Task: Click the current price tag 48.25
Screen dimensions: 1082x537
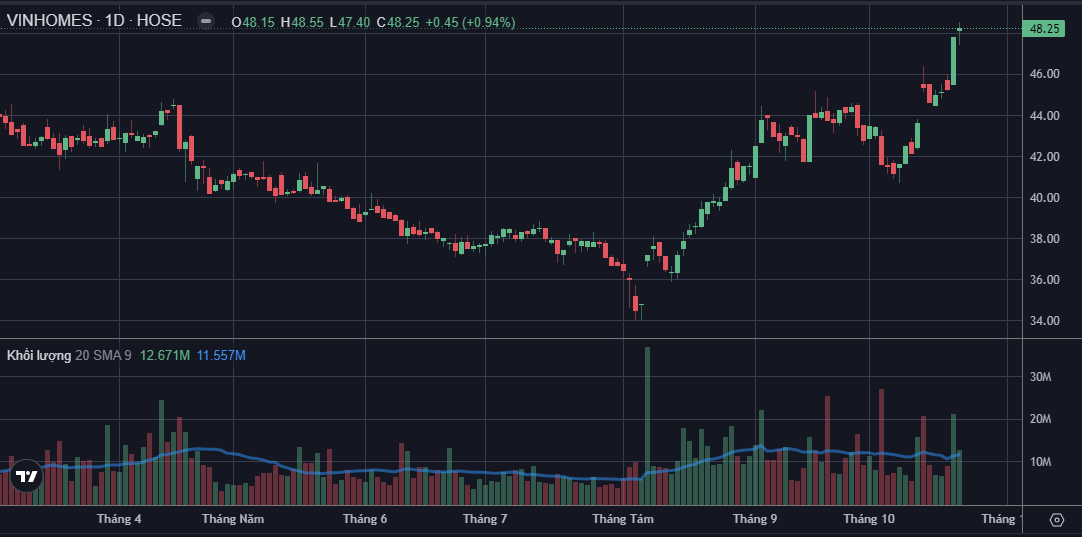Action: pyautogui.click(x=1044, y=29)
